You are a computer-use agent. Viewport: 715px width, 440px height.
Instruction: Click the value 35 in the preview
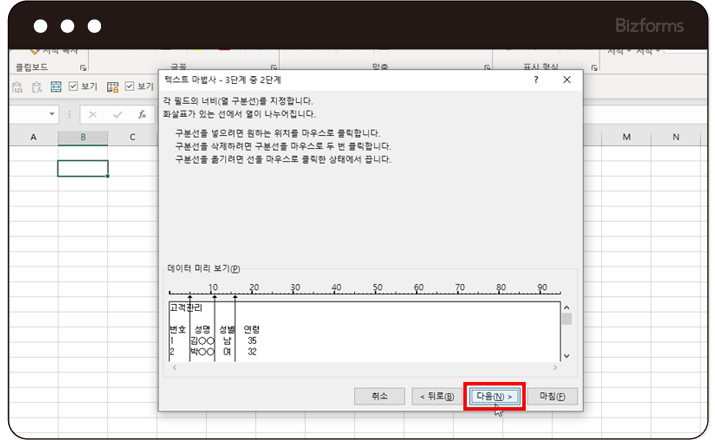coord(252,341)
